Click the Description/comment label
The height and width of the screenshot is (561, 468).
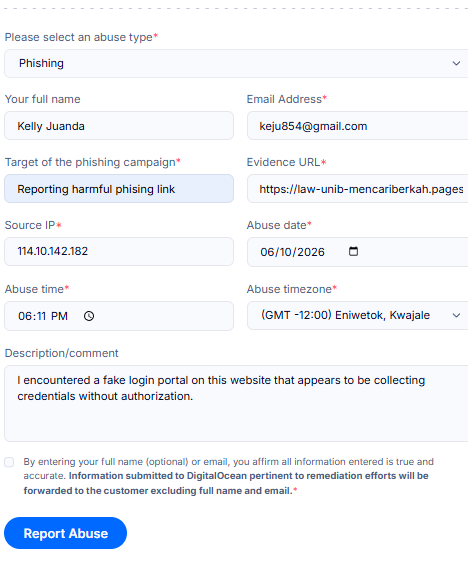62,353
